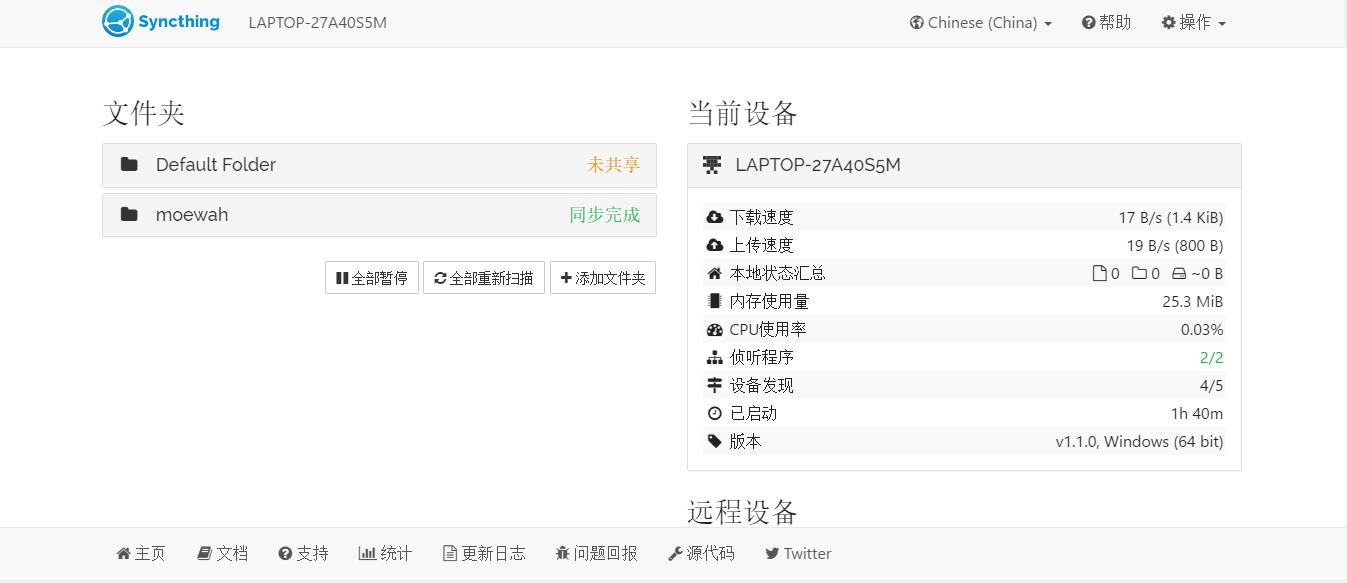Click the CPU usage gauge icon
1347x583 pixels.
click(x=714, y=329)
